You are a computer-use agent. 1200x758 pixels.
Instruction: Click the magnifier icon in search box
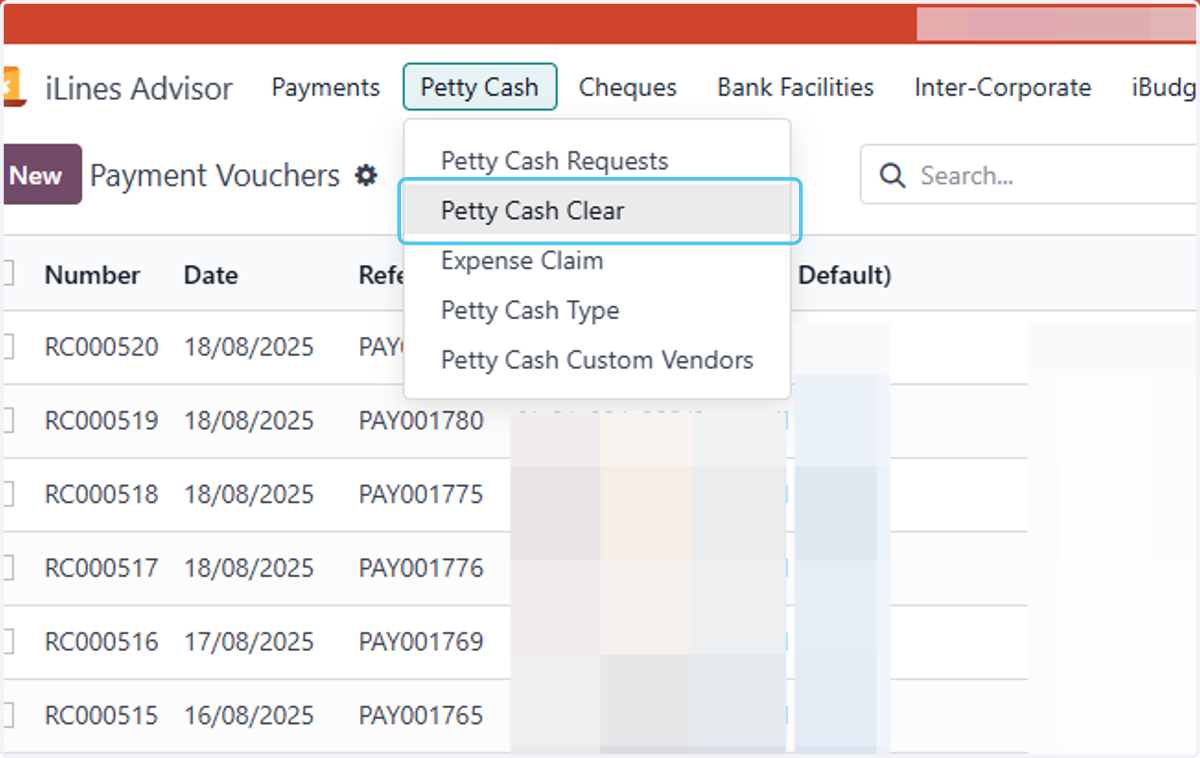click(892, 176)
